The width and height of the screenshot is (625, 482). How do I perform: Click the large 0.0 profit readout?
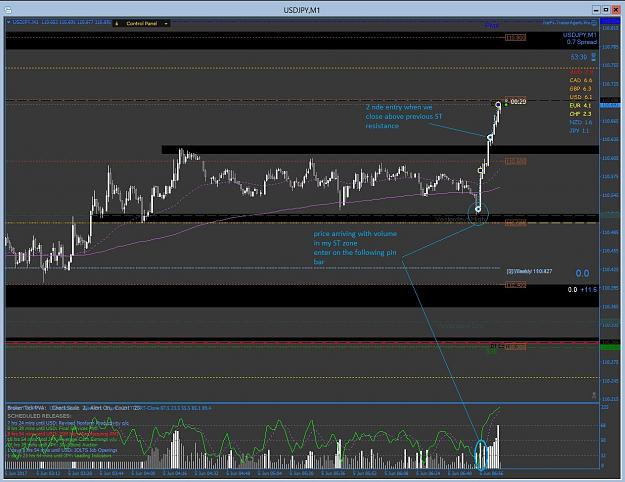(x=582, y=273)
